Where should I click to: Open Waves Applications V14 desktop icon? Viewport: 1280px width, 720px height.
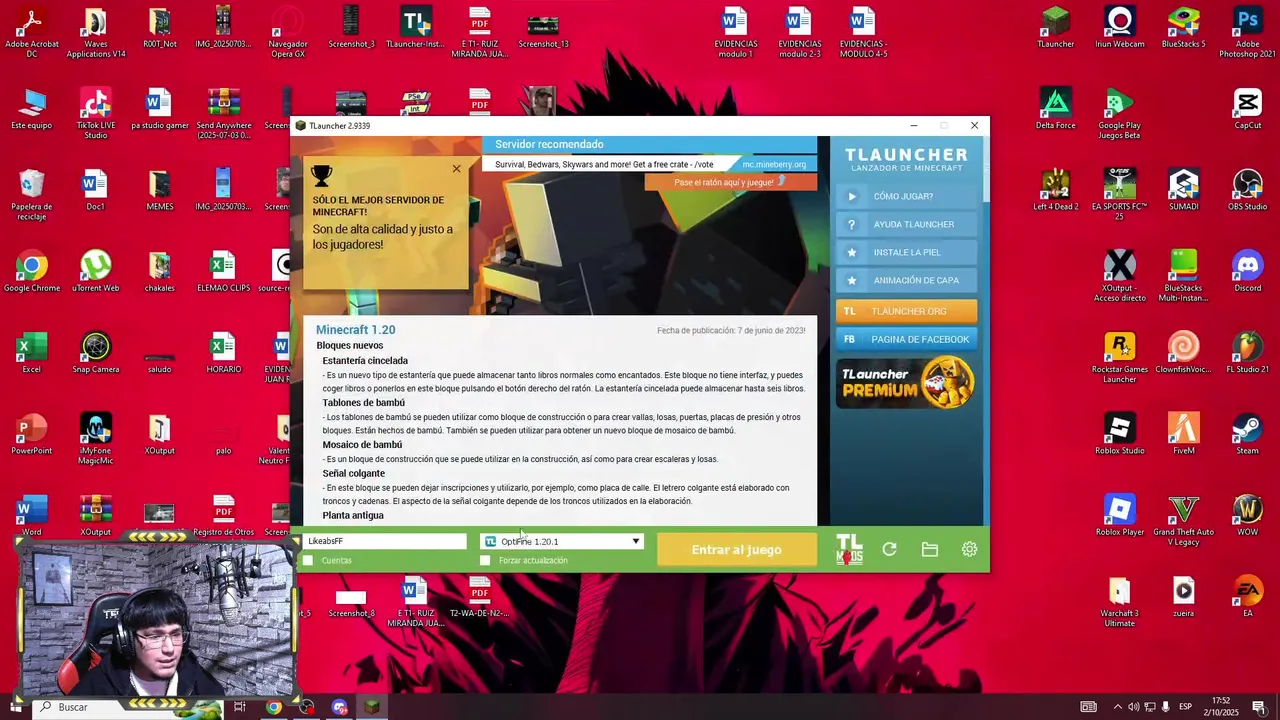(96, 33)
